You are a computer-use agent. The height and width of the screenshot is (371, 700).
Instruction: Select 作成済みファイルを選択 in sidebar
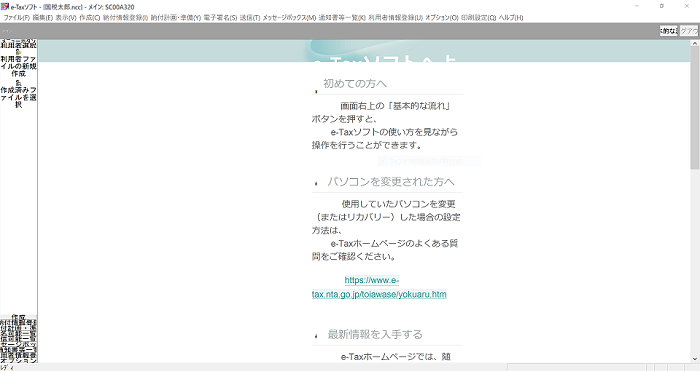click(18, 97)
